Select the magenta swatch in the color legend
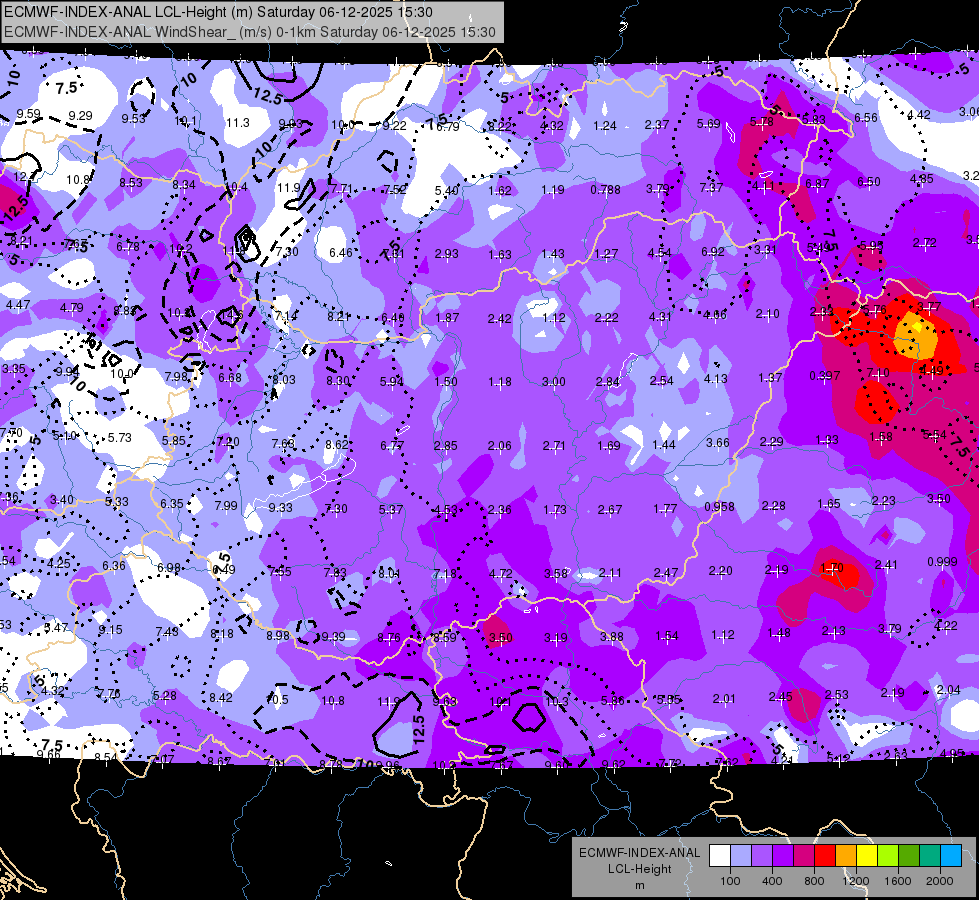Viewport: 979px width, 900px height. (x=804, y=856)
